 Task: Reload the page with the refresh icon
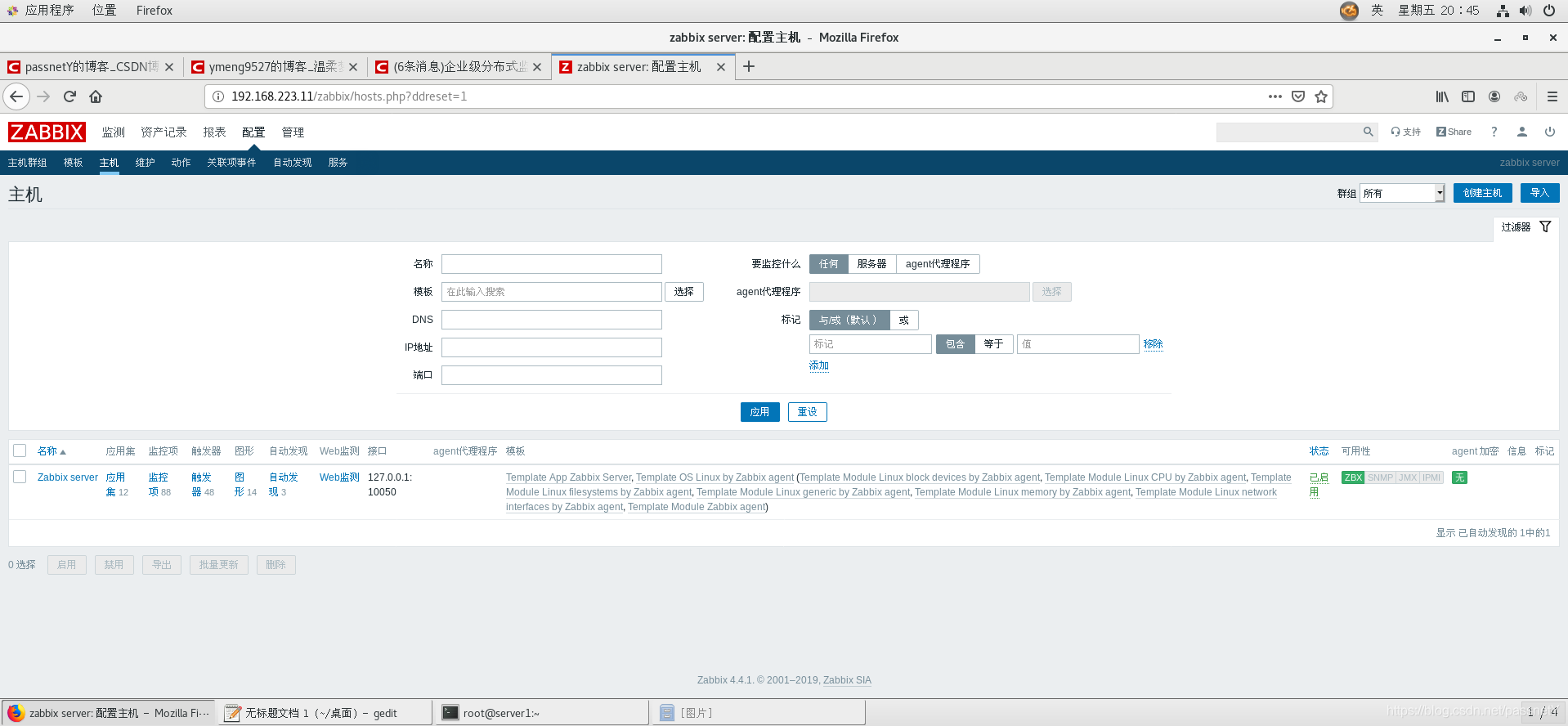pyautogui.click(x=69, y=96)
